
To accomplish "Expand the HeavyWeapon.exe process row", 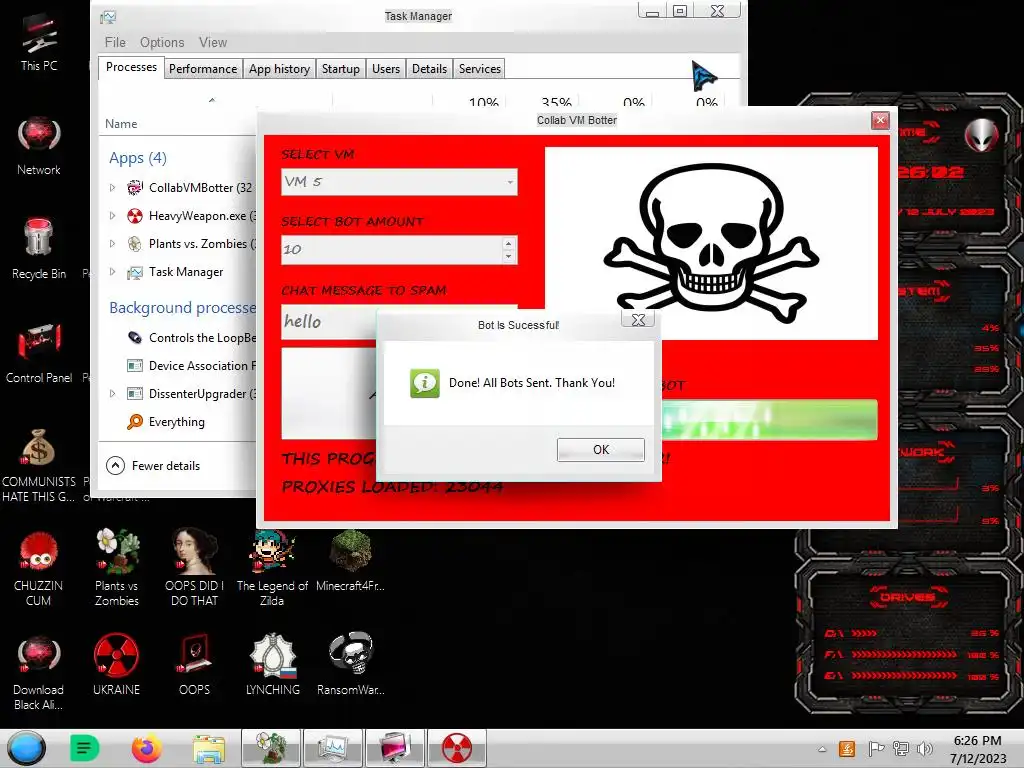I will coord(112,216).
